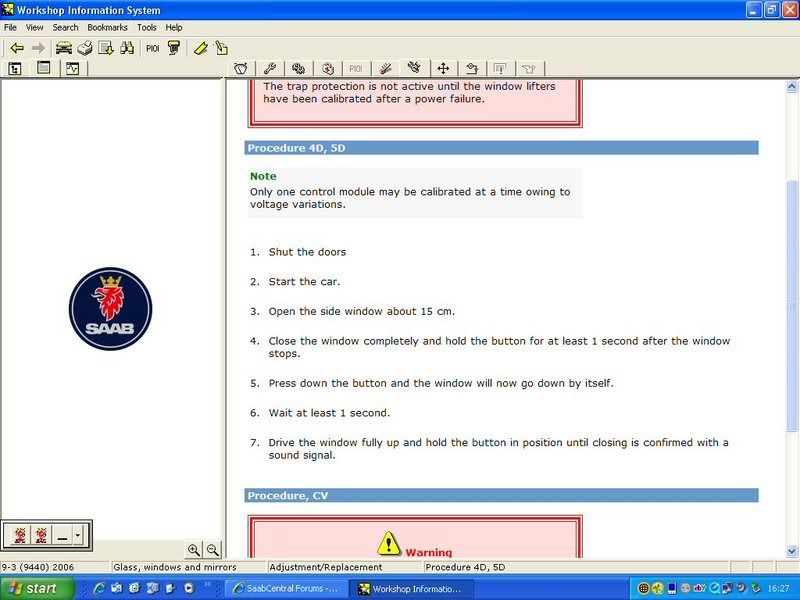Click the gears toolbar icon
800x600 pixels.
pyautogui.click(x=299, y=67)
